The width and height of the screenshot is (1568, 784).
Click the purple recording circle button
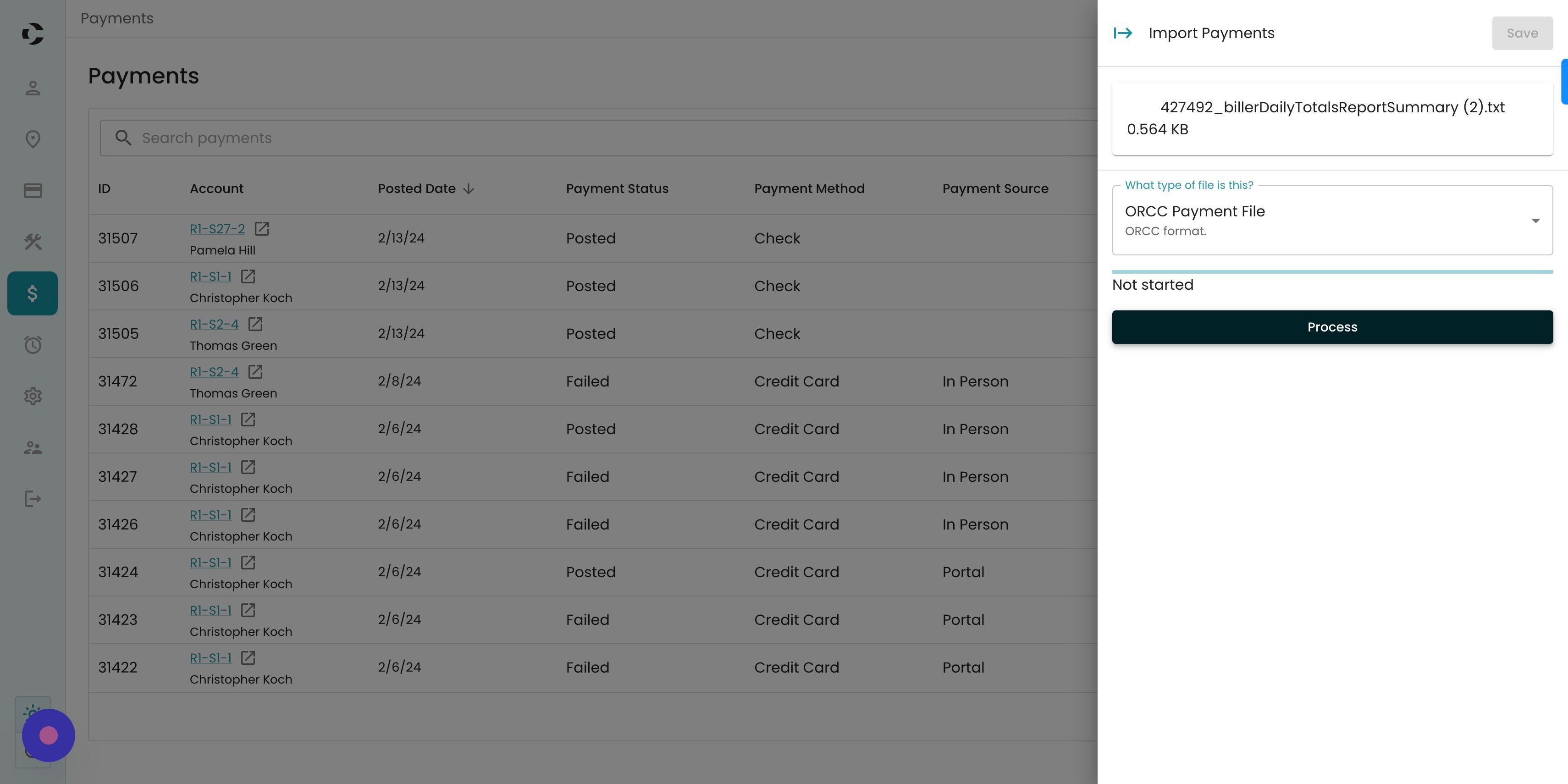49,735
